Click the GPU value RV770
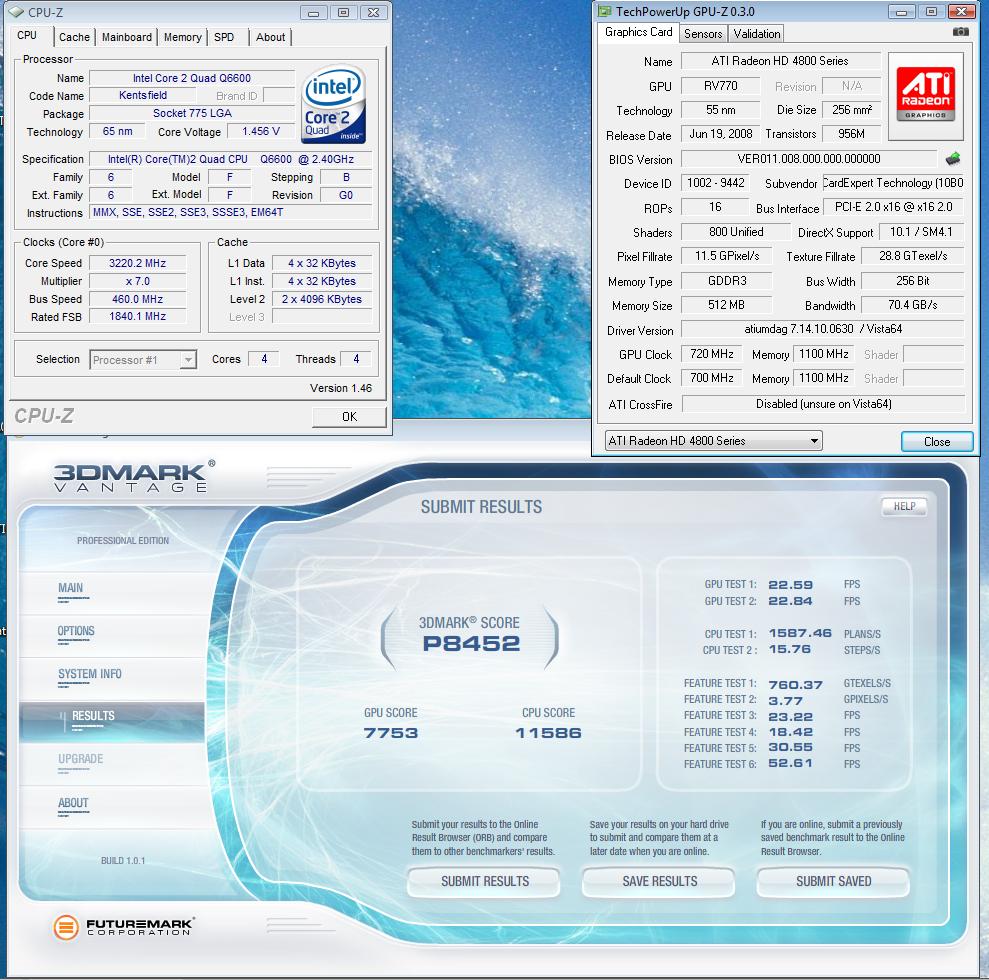This screenshot has height=980, width=989. point(720,86)
